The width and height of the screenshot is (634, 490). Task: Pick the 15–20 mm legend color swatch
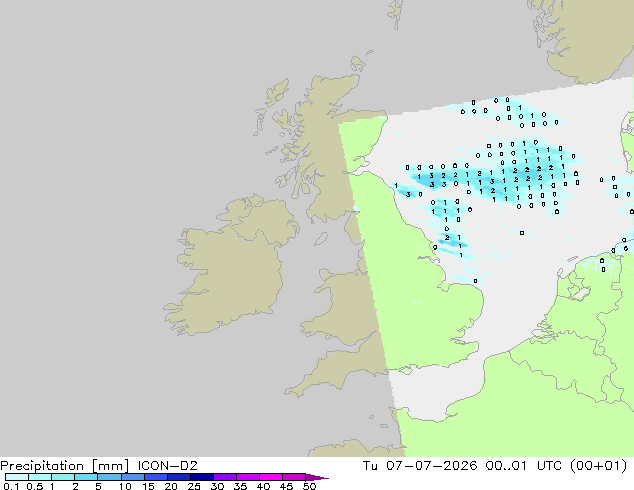coord(155,477)
